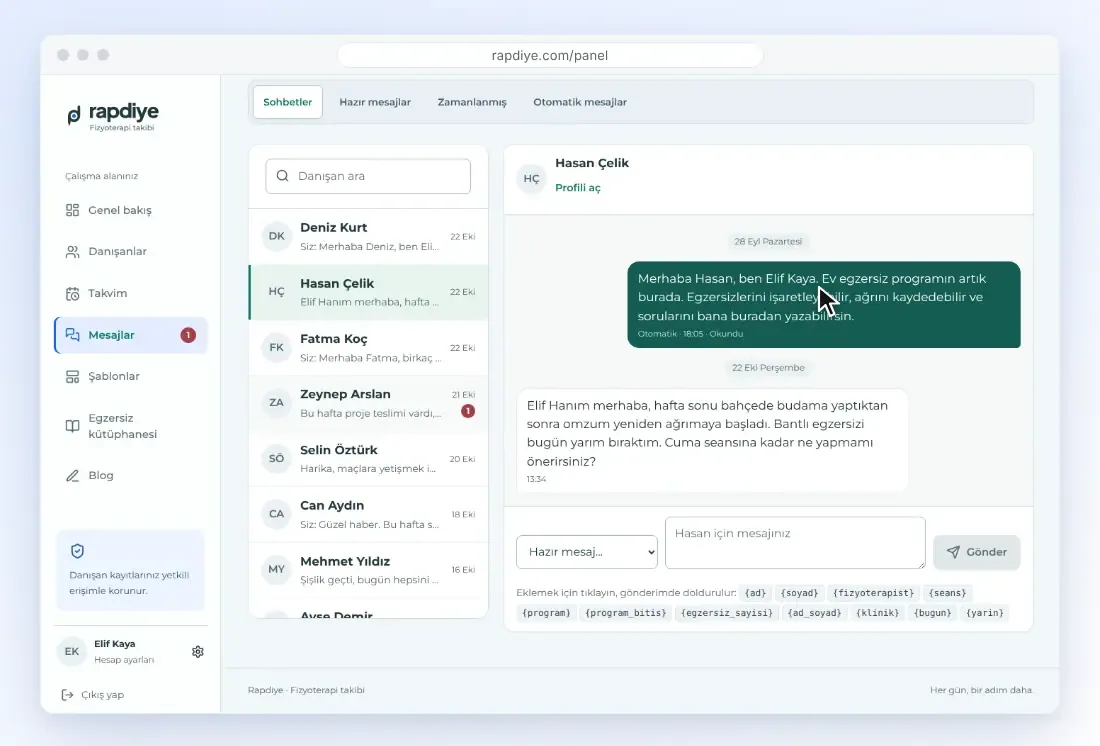Open the Hazır mesaj dropdown
1100x746 pixels.
[586, 552]
